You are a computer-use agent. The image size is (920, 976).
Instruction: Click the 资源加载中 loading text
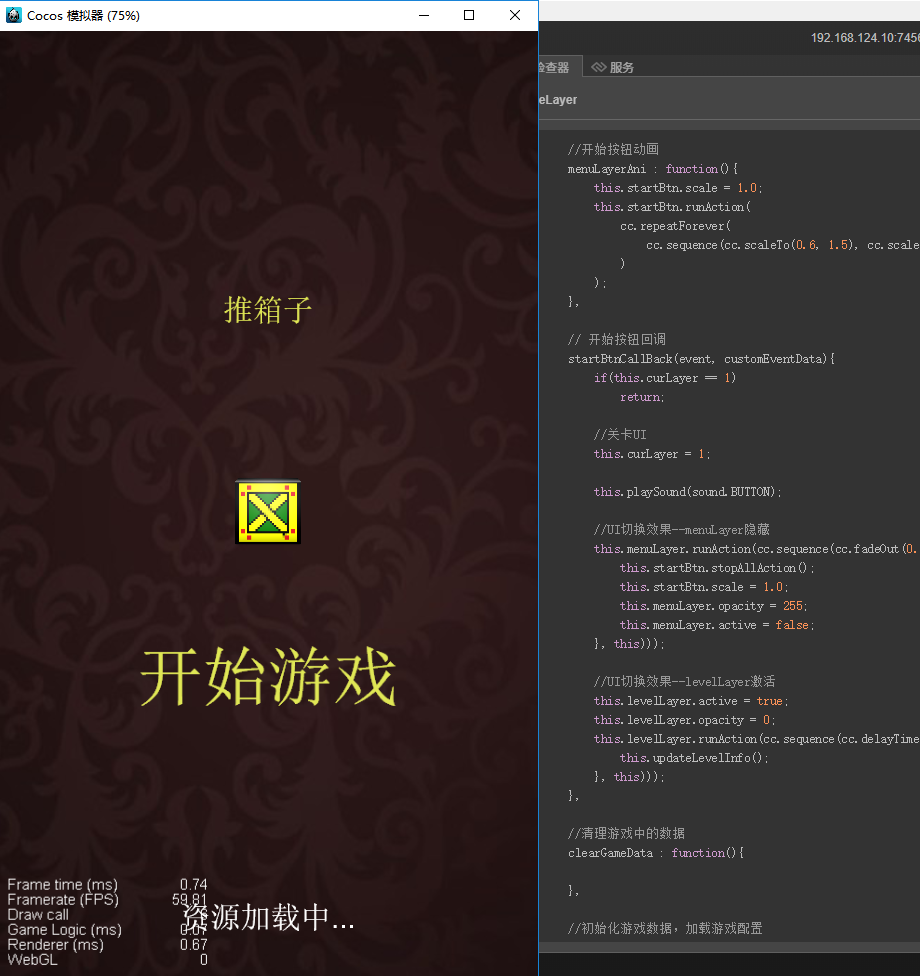pos(267,917)
